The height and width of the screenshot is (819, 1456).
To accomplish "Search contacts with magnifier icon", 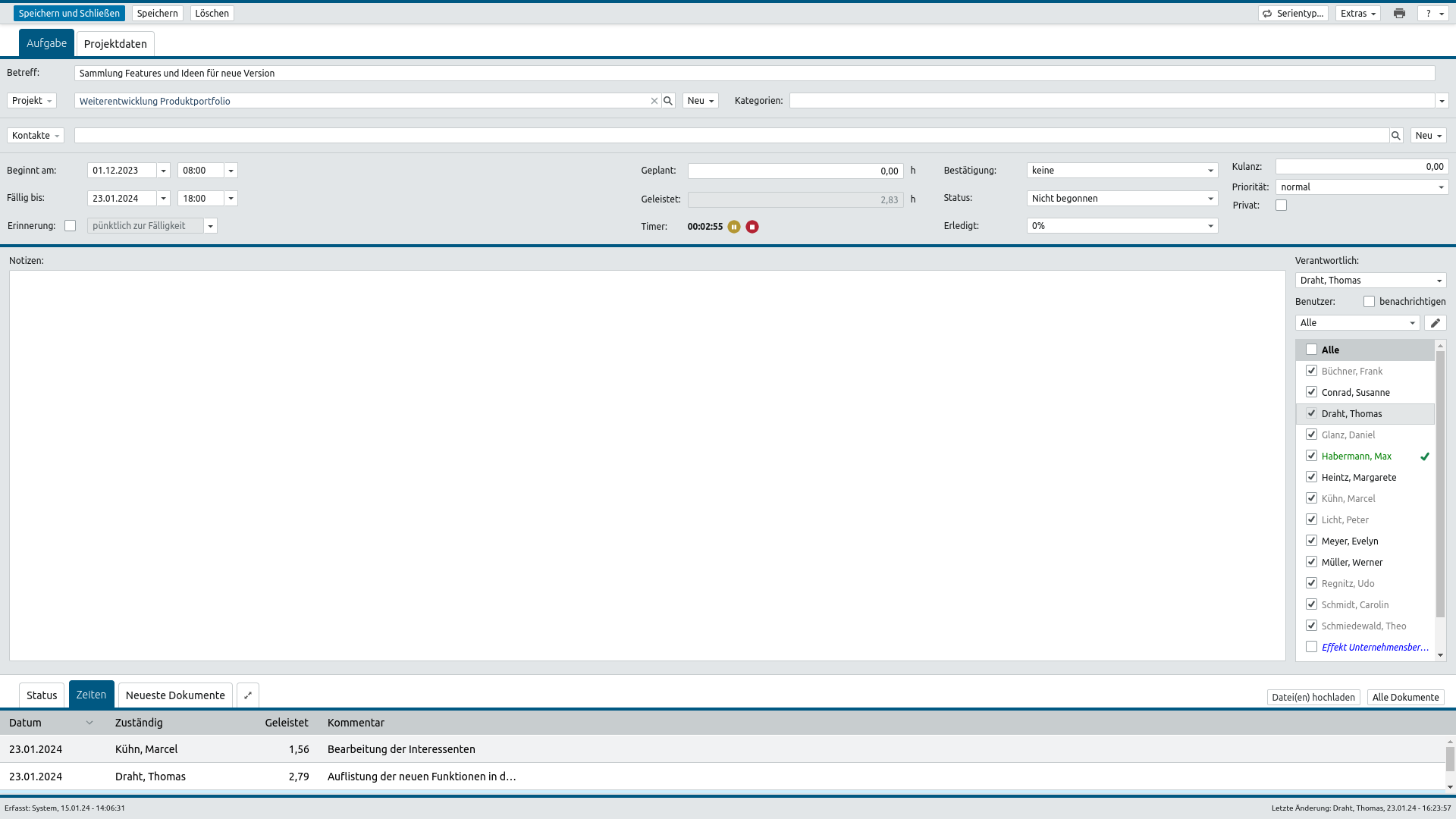I will 1396,136.
